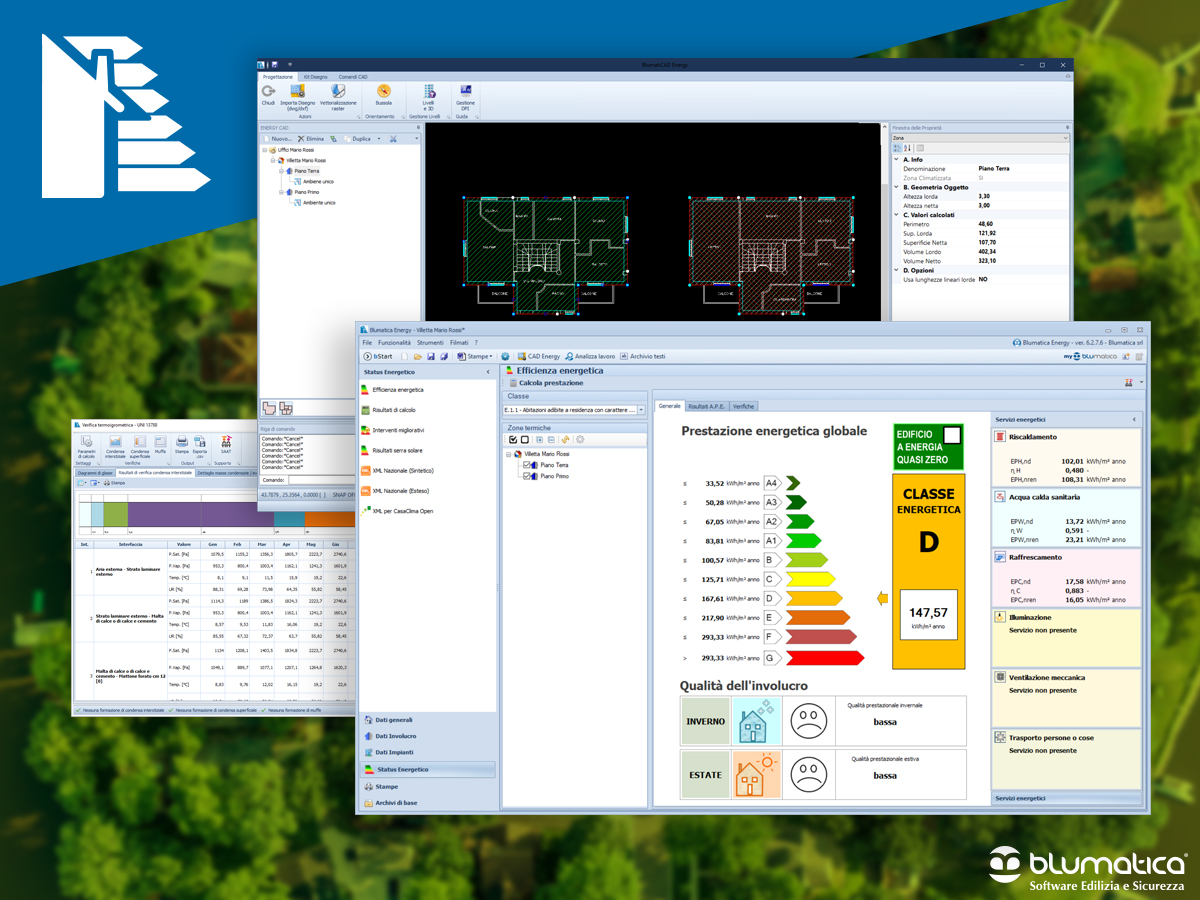This screenshot has height=900, width=1200.
Task: Select Condensa superficiale verification icon
Action: (x=140, y=441)
